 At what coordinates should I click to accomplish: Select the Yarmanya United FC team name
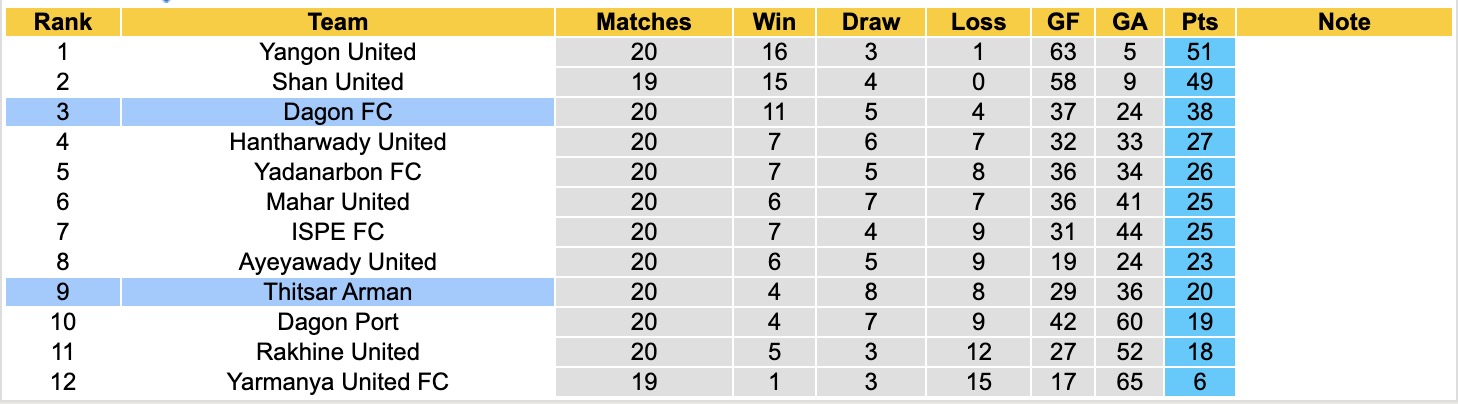337,382
